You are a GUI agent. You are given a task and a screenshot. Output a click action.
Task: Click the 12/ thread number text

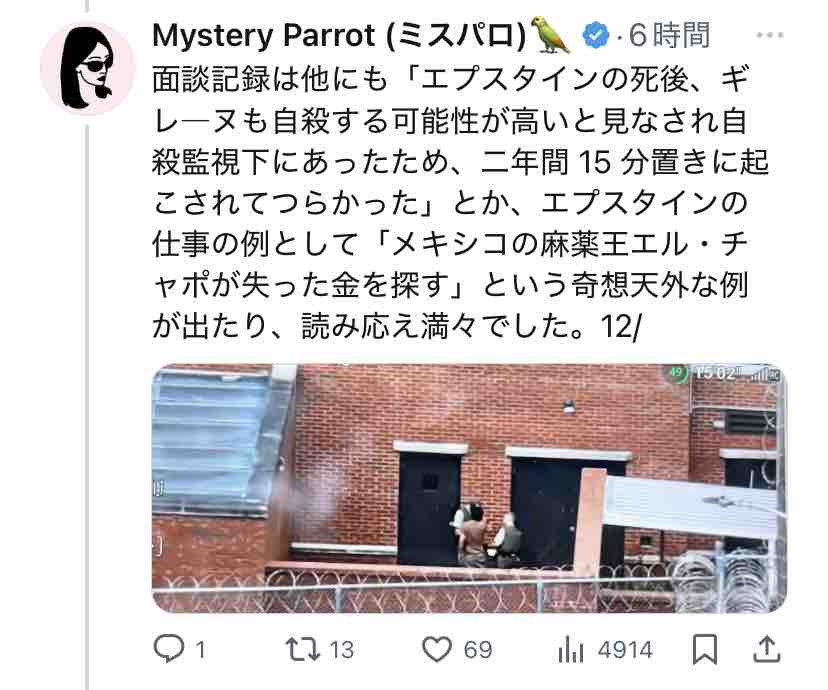[620, 327]
